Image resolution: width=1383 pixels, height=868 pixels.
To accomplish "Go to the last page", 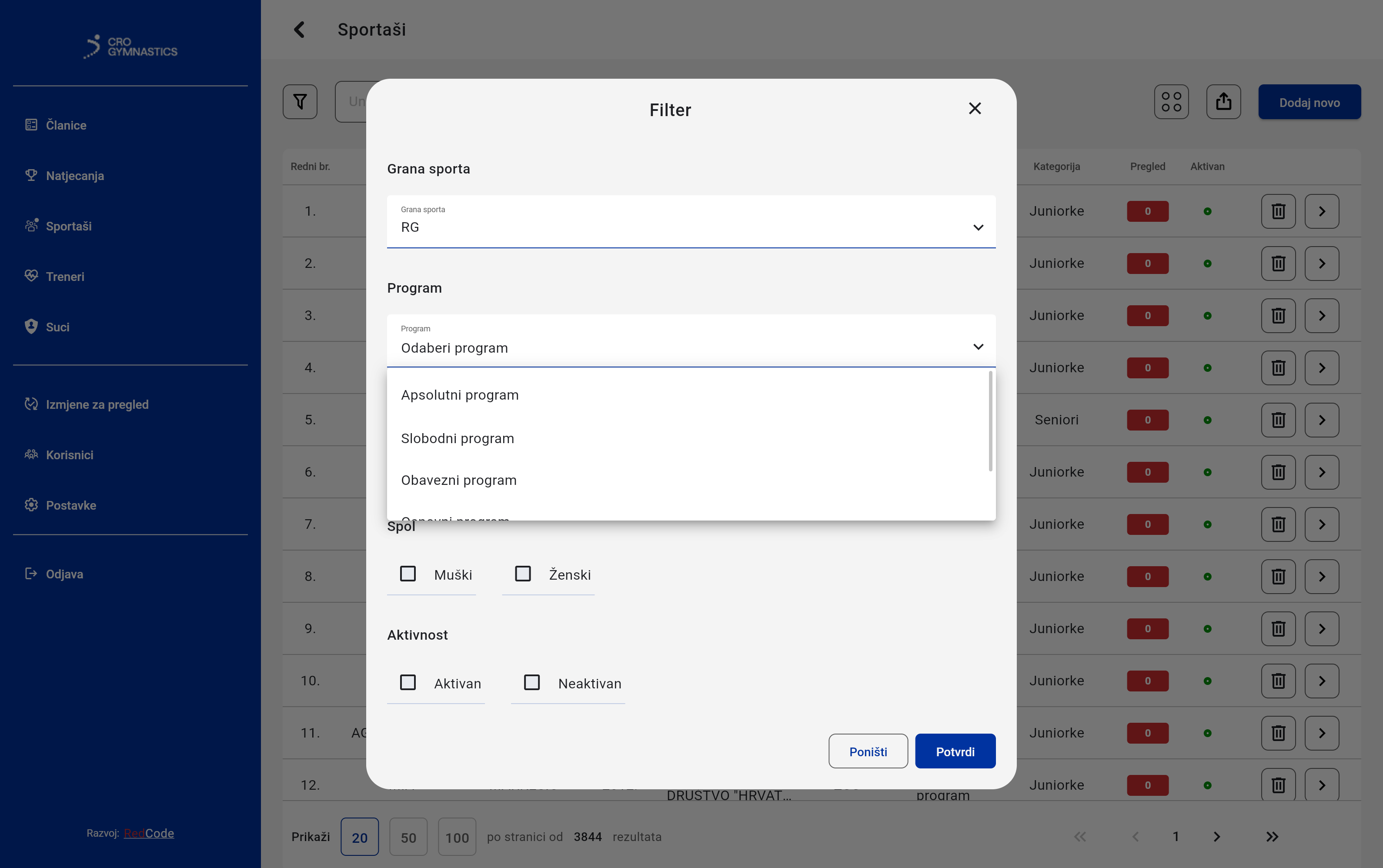I will coord(1272,836).
